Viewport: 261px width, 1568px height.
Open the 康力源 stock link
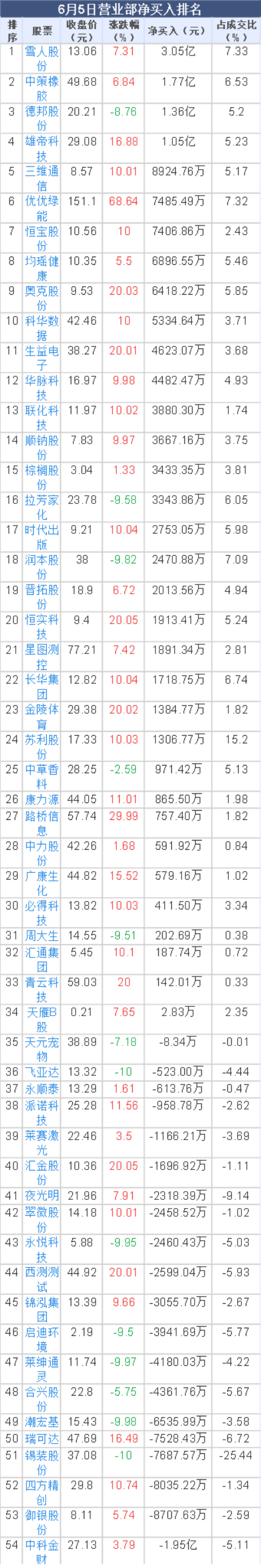pos(42,798)
